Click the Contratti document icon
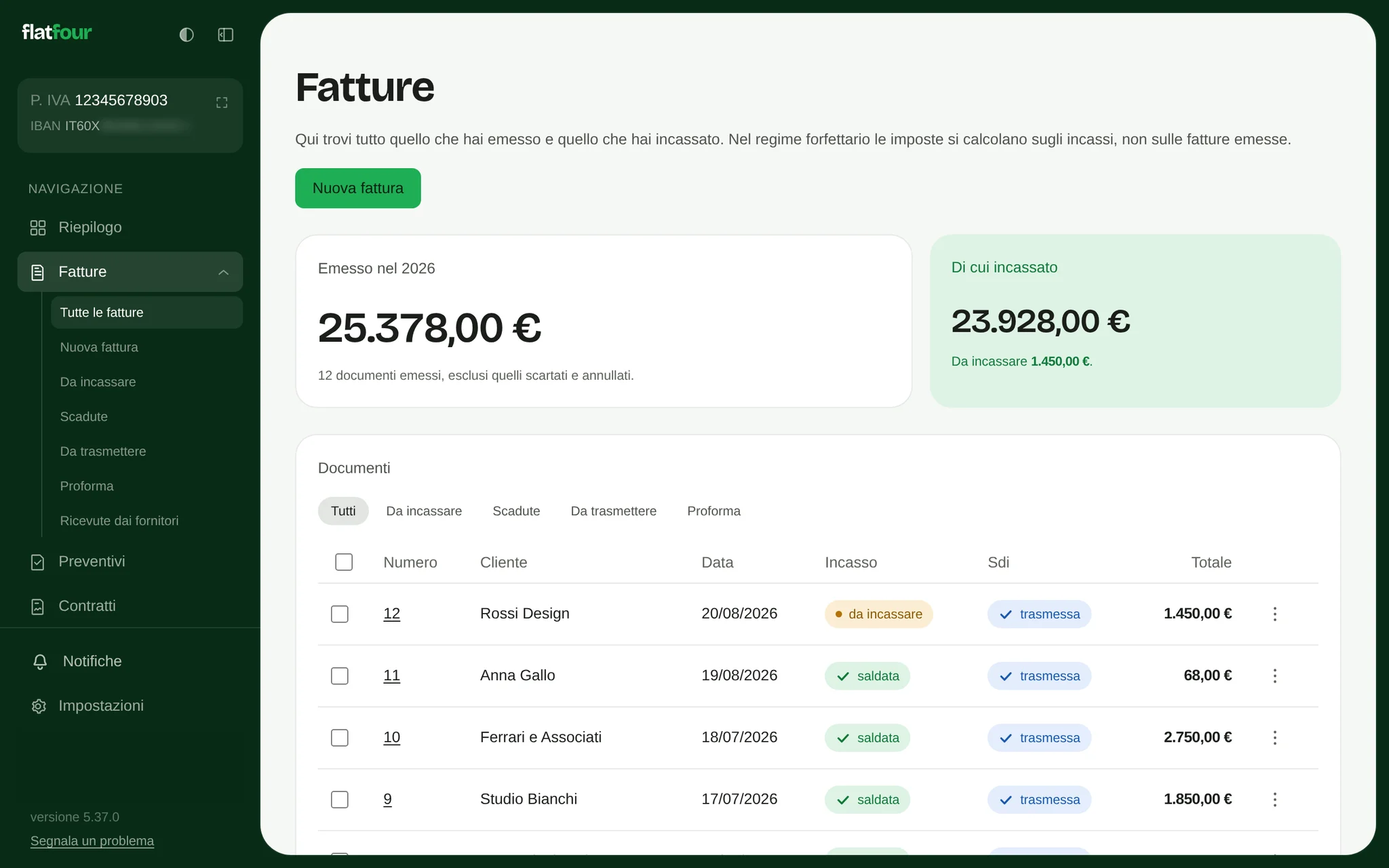 coord(38,607)
